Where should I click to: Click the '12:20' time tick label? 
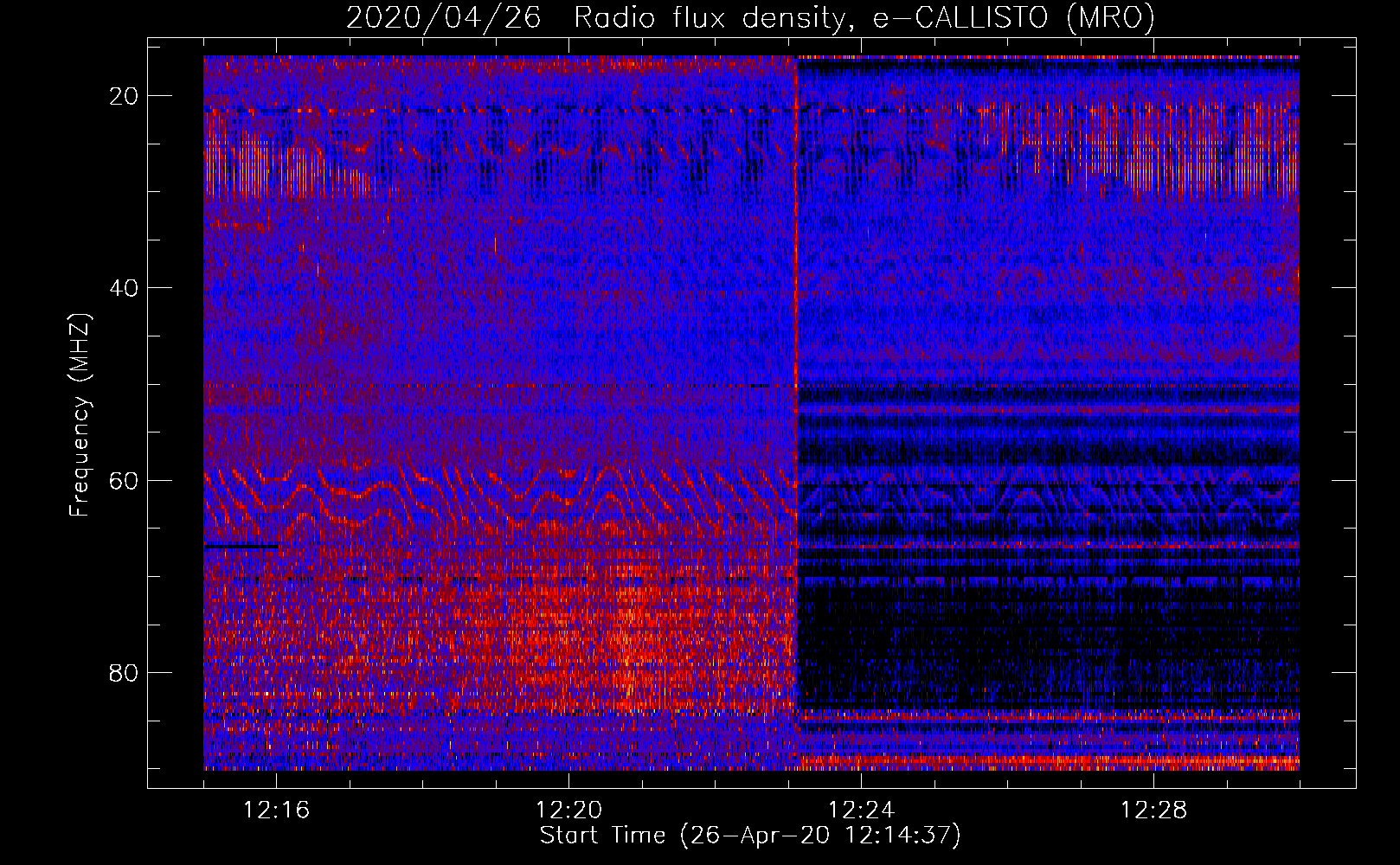click(568, 811)
